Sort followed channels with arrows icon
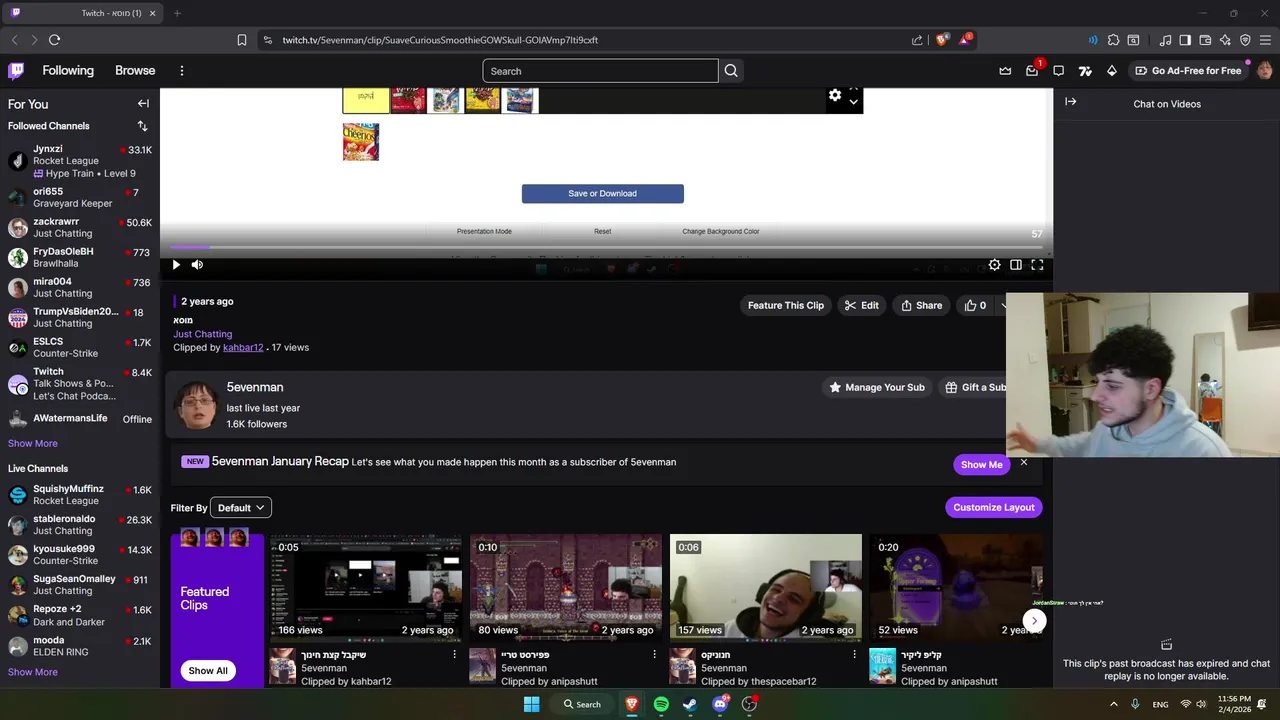This screenshot has width=1280, height=720. tap(142, 126)
